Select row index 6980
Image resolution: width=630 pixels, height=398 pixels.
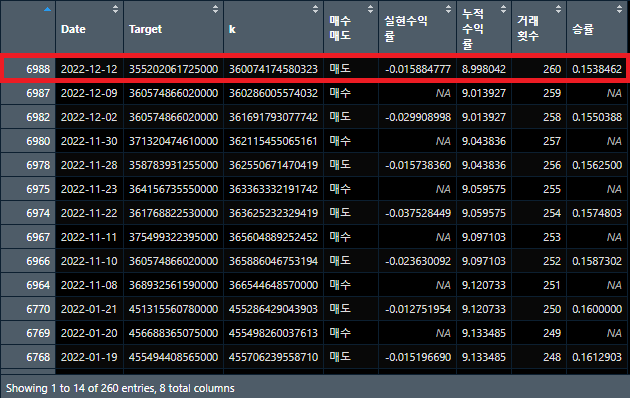38,141
